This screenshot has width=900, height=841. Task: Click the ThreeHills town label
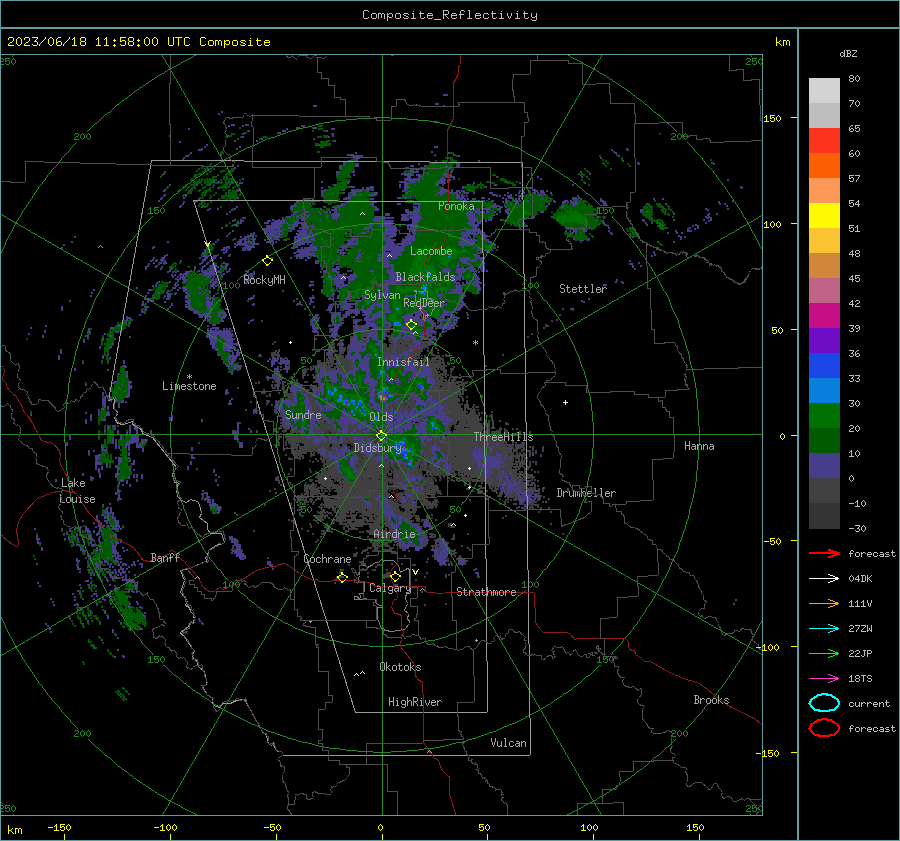pyautogui.click(x=503, y=437)
